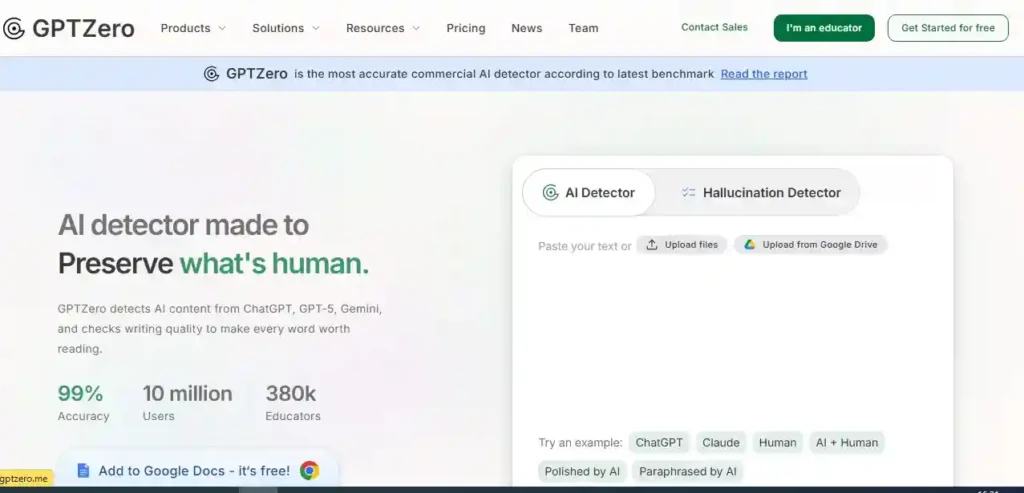The width and height of the screenshot is (1024, 493).
Task: Open the Team page
Action: click(x=583, y=28)
